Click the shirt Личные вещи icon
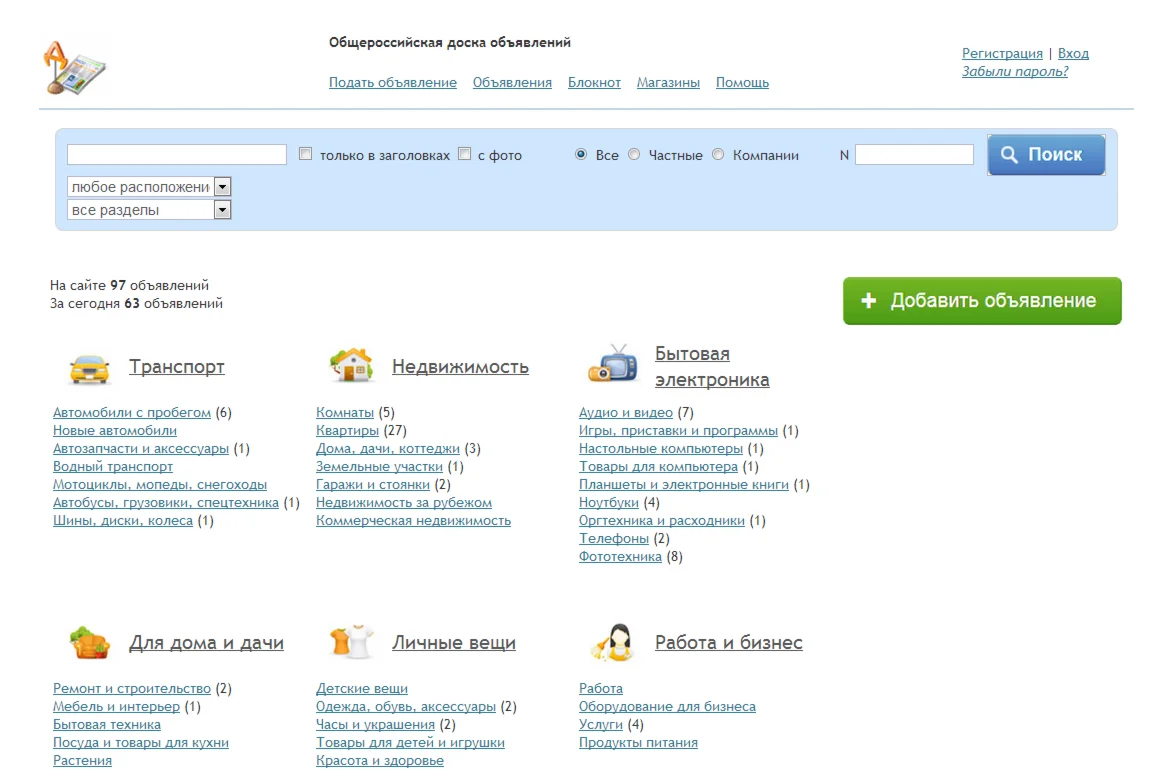 [351, 642]
